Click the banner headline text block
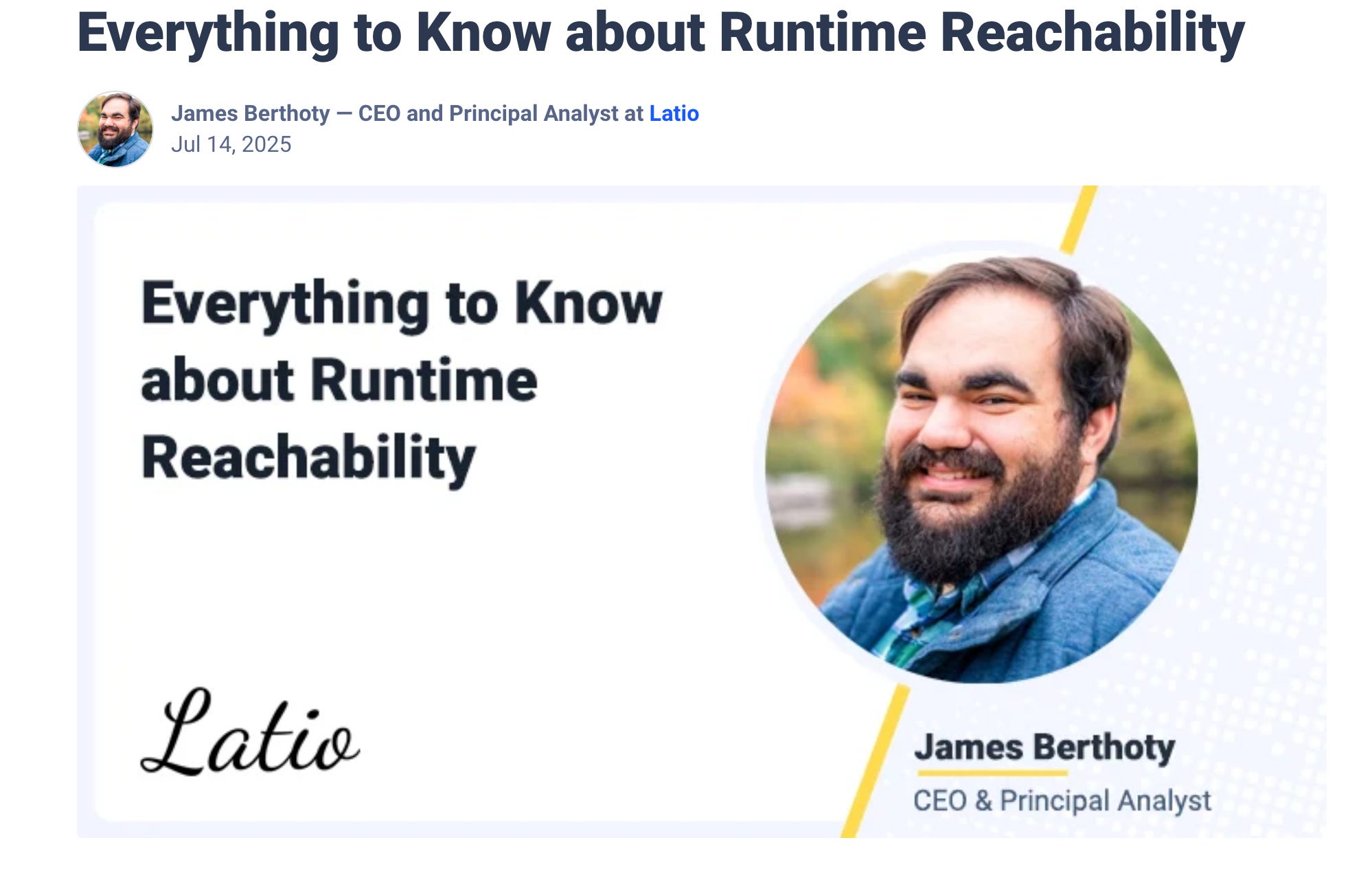This screenshot has width=1372, height=871. (x=401, y=380)
